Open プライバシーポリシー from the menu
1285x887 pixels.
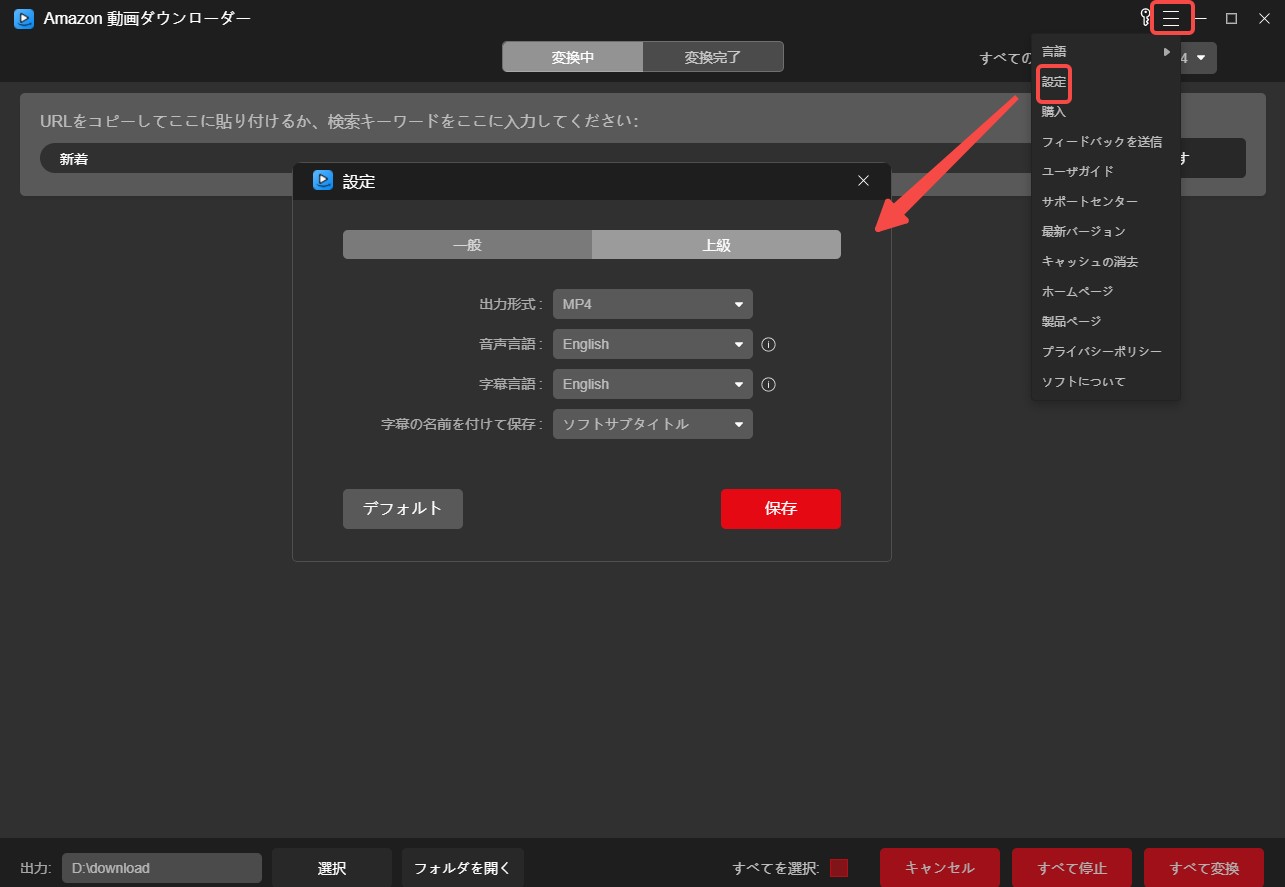[1102, 352]
